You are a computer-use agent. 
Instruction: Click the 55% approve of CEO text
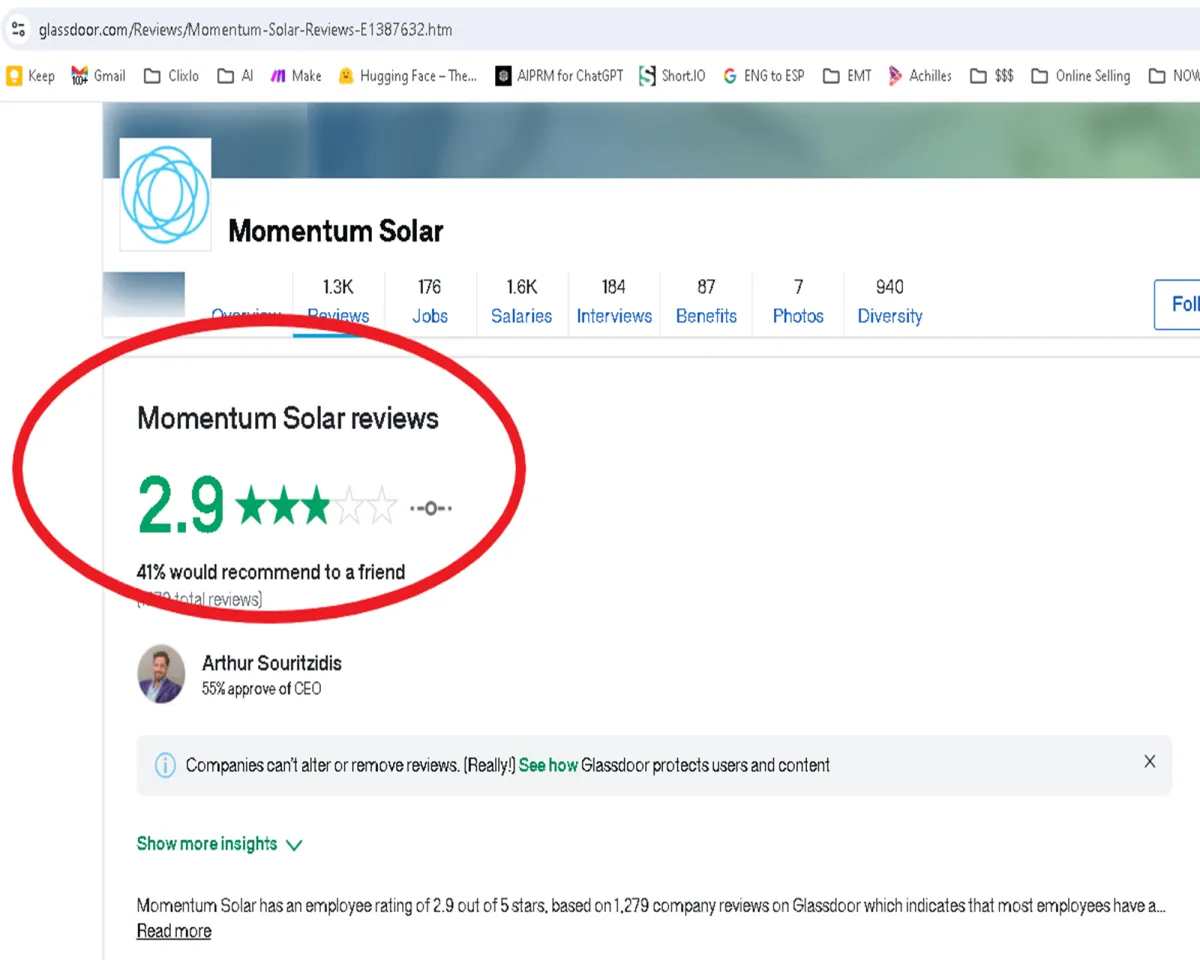click(262, 689)
